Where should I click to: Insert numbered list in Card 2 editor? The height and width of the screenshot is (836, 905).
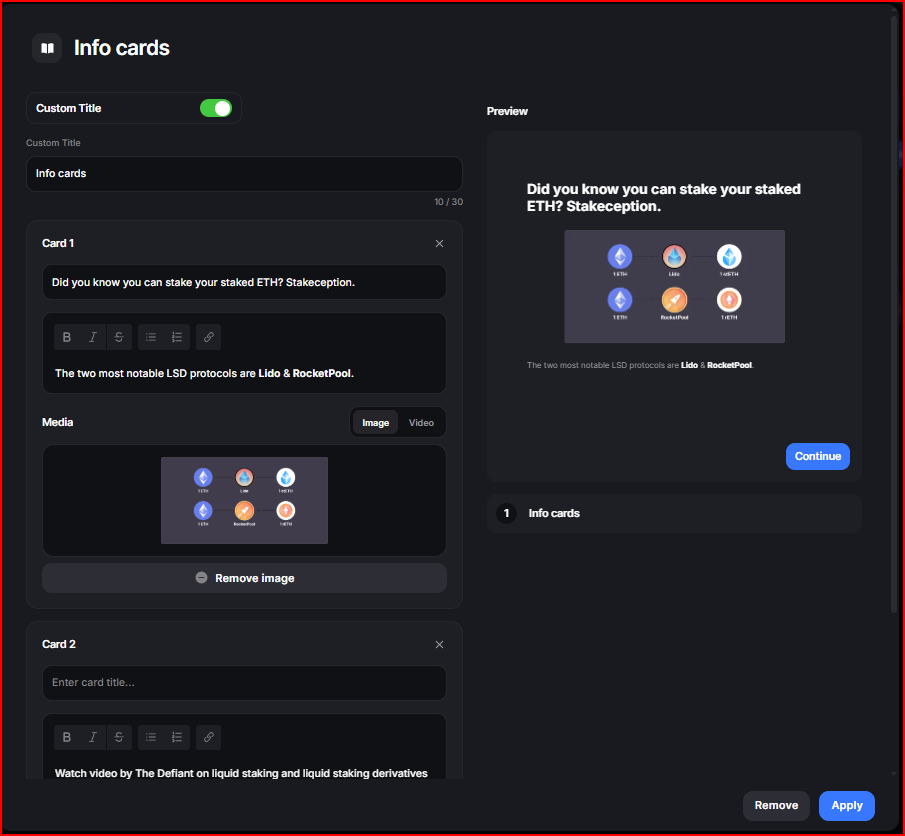[177, 738]
